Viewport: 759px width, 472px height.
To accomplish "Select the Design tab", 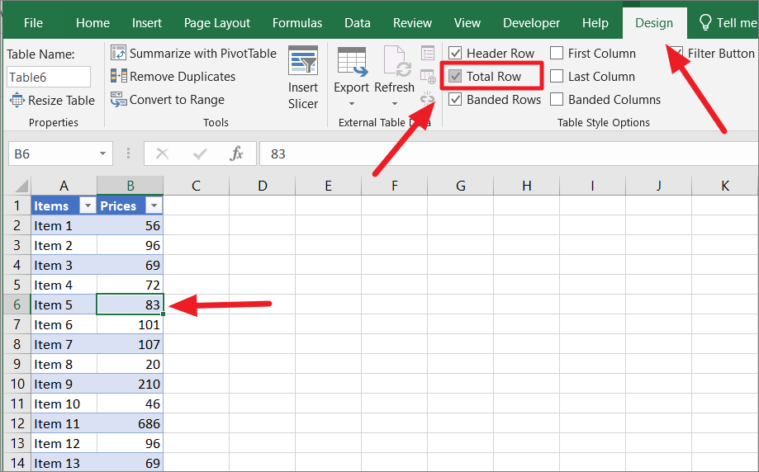I will pos(654,23).
